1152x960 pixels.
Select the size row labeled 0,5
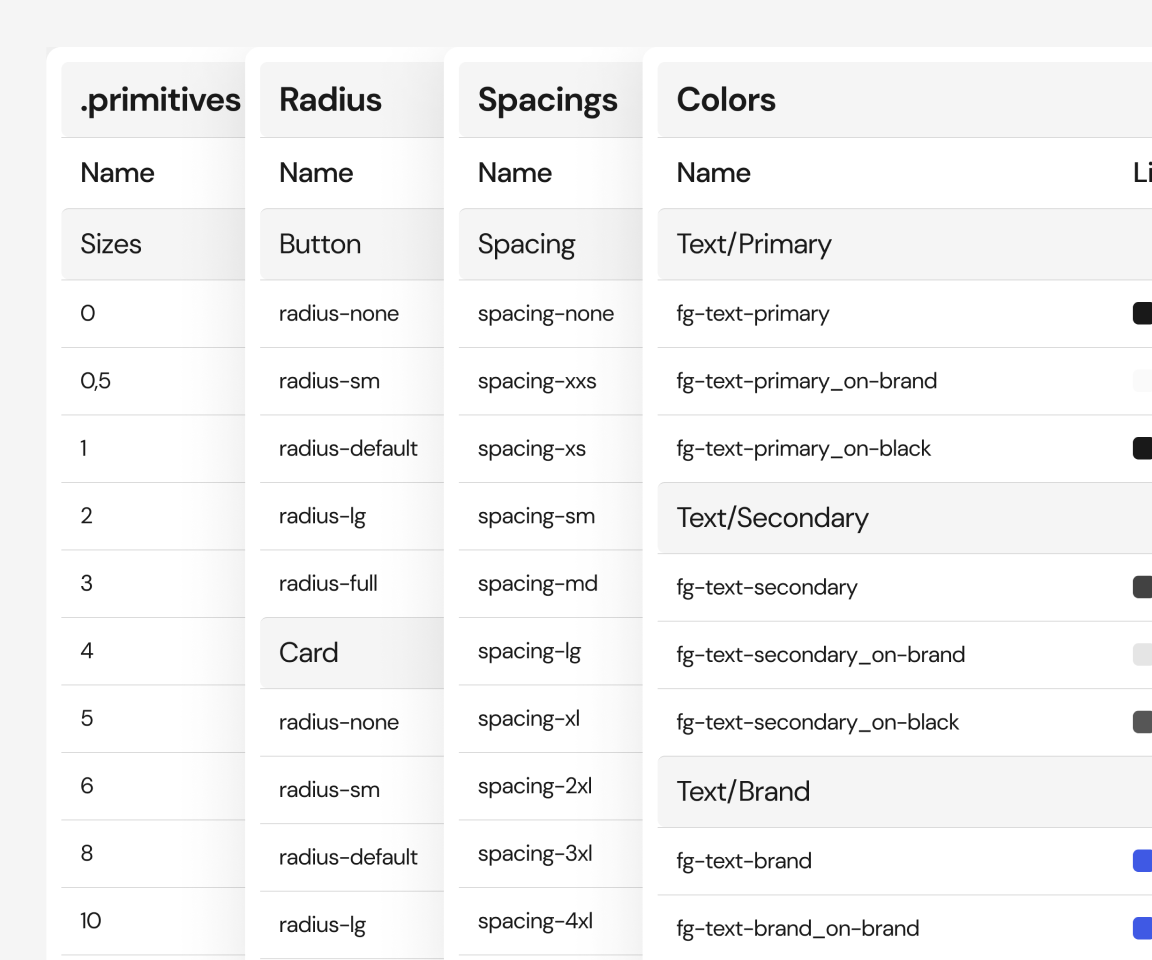pyautogui.click(x=153, y=381)
